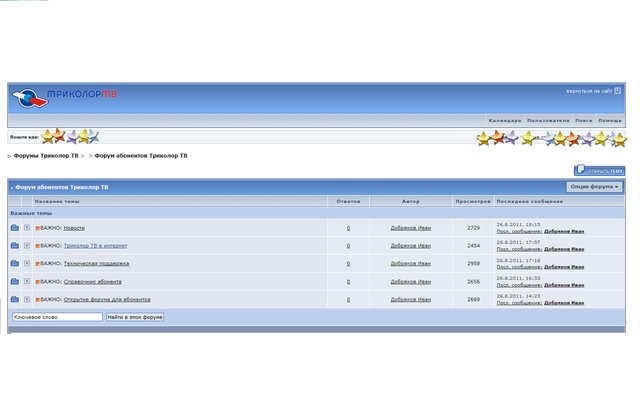
Task: Sort by the Последнее сообщение column header
Action: pos(529,201)
